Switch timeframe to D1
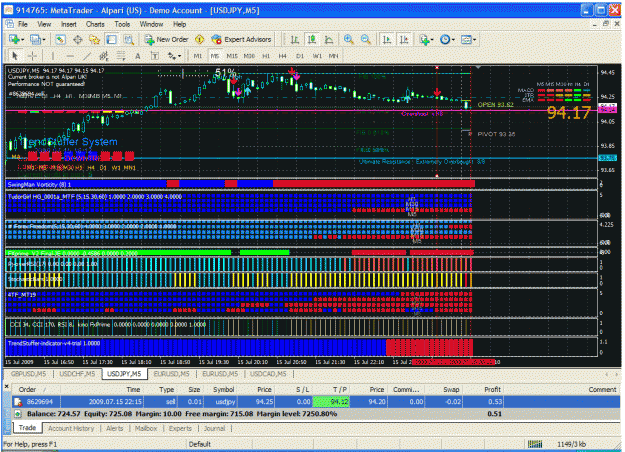The width and height of the screenshot is (625, 452). [300, 56]
